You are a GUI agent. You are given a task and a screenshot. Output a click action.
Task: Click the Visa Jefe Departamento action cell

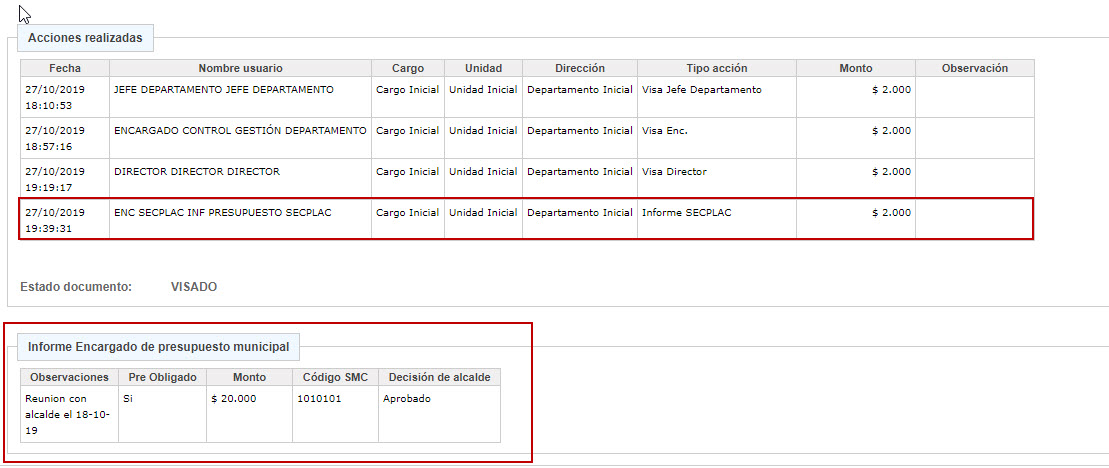coord(716,97)
